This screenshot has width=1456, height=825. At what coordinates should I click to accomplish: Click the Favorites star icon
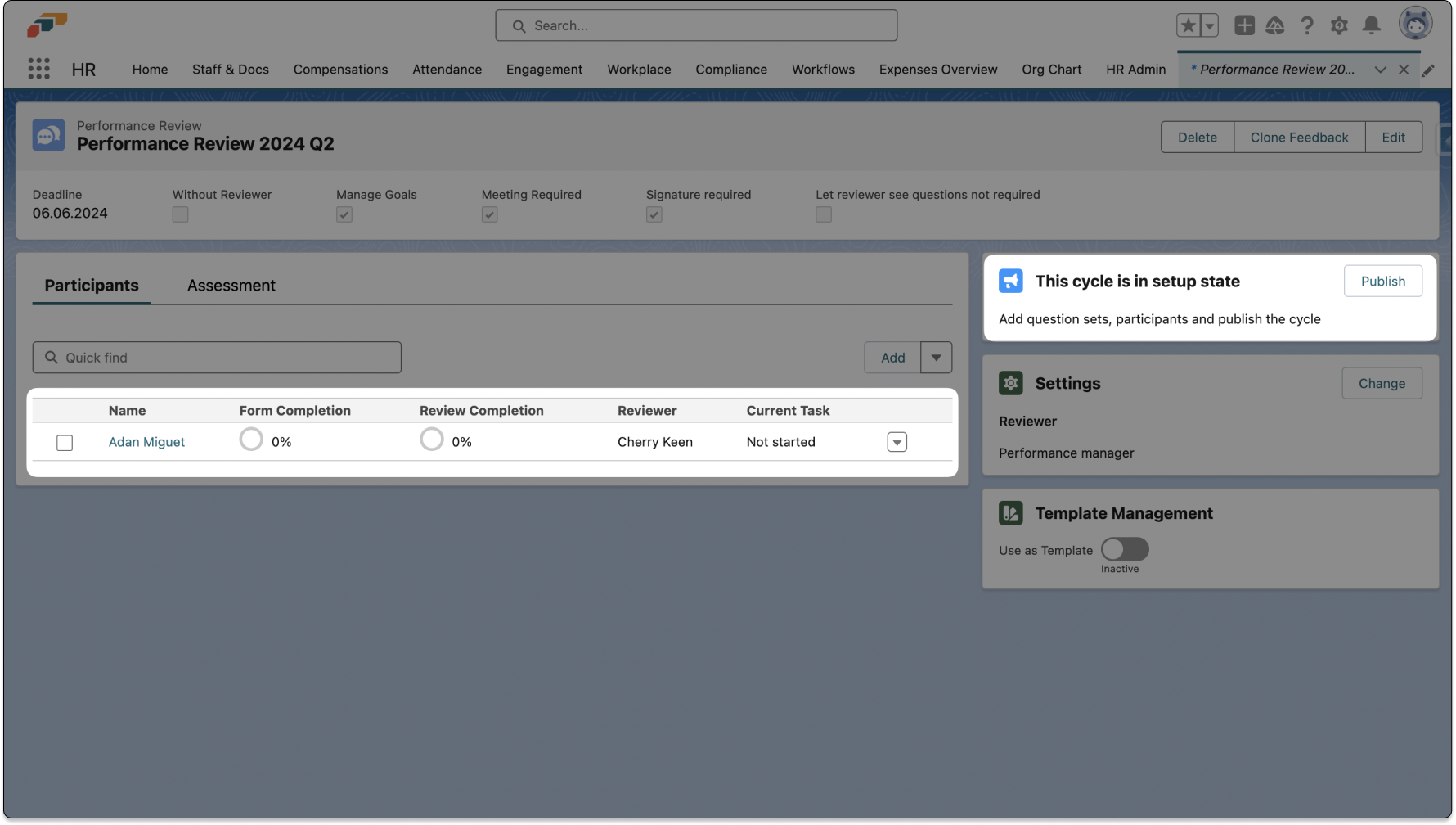click(1188, 25)
